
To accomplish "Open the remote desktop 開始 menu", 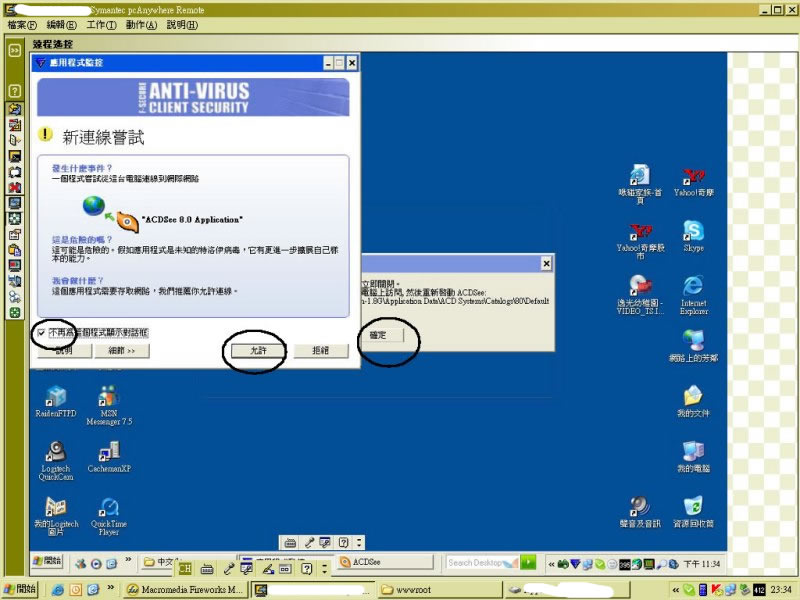I will [47, 561].
